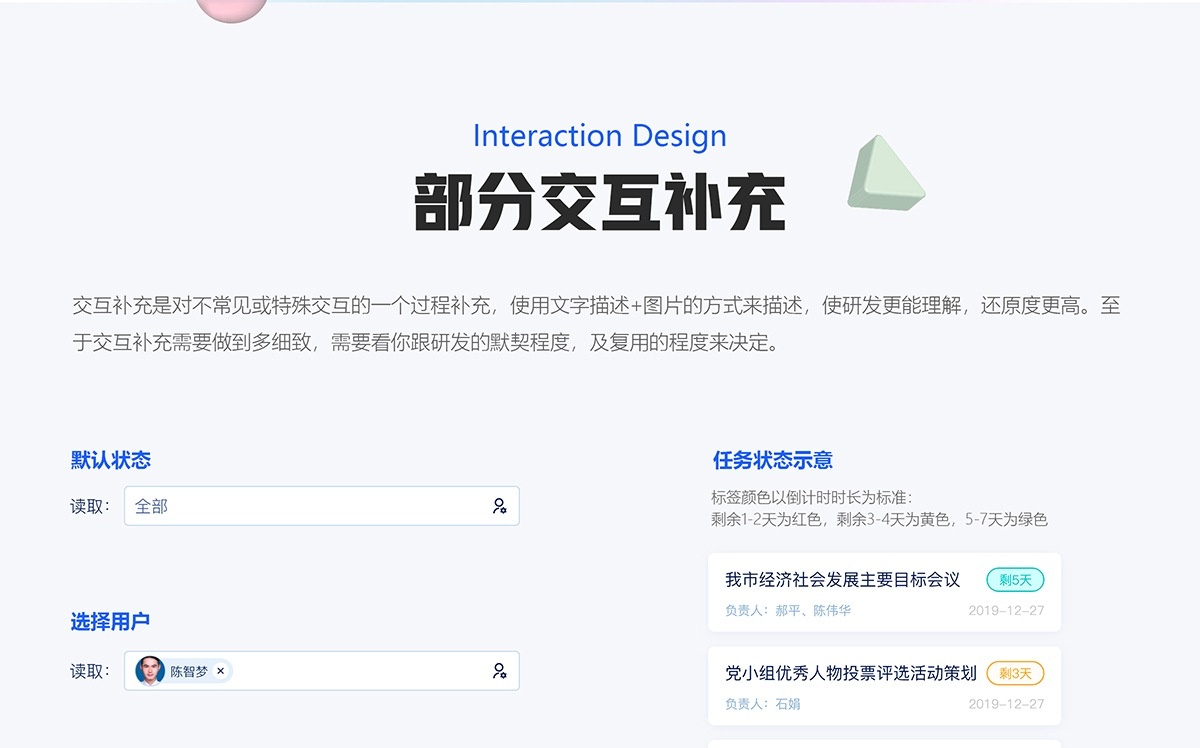Click the 陈智梦 name in the chip
1200x748 pixels.
pyautogui.click(x=189, y=672)
